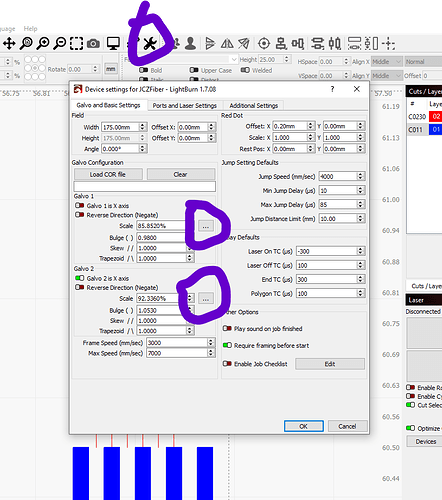Expand the font dropdown next to Height
442x500 pixels.
pos(234,59)
